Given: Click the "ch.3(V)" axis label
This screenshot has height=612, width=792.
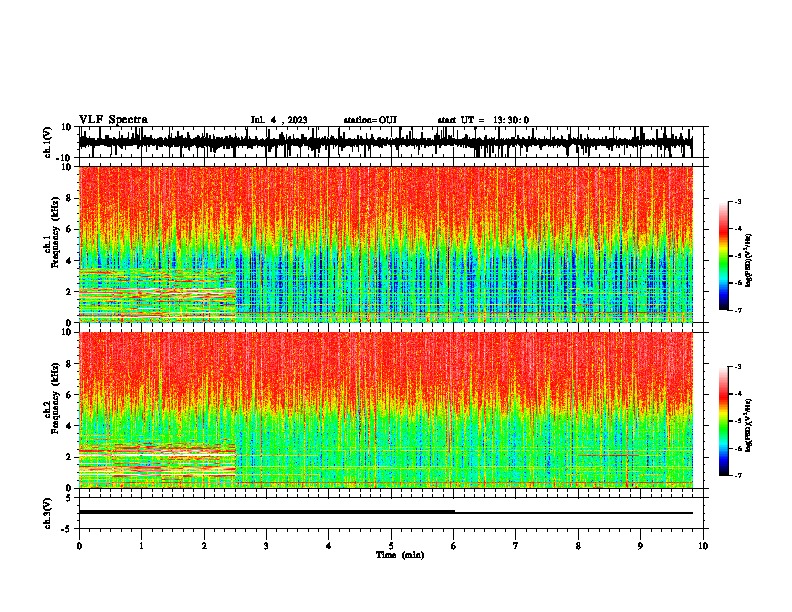Looking at the screenshot, I should click(x=48, y=514).
